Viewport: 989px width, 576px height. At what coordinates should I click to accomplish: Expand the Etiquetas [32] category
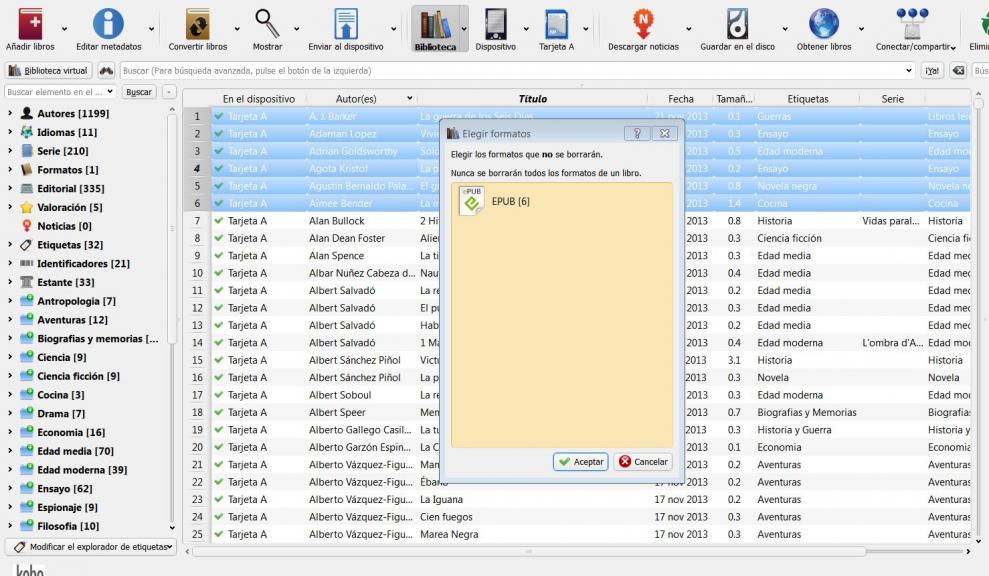click(x=9, y=244)
